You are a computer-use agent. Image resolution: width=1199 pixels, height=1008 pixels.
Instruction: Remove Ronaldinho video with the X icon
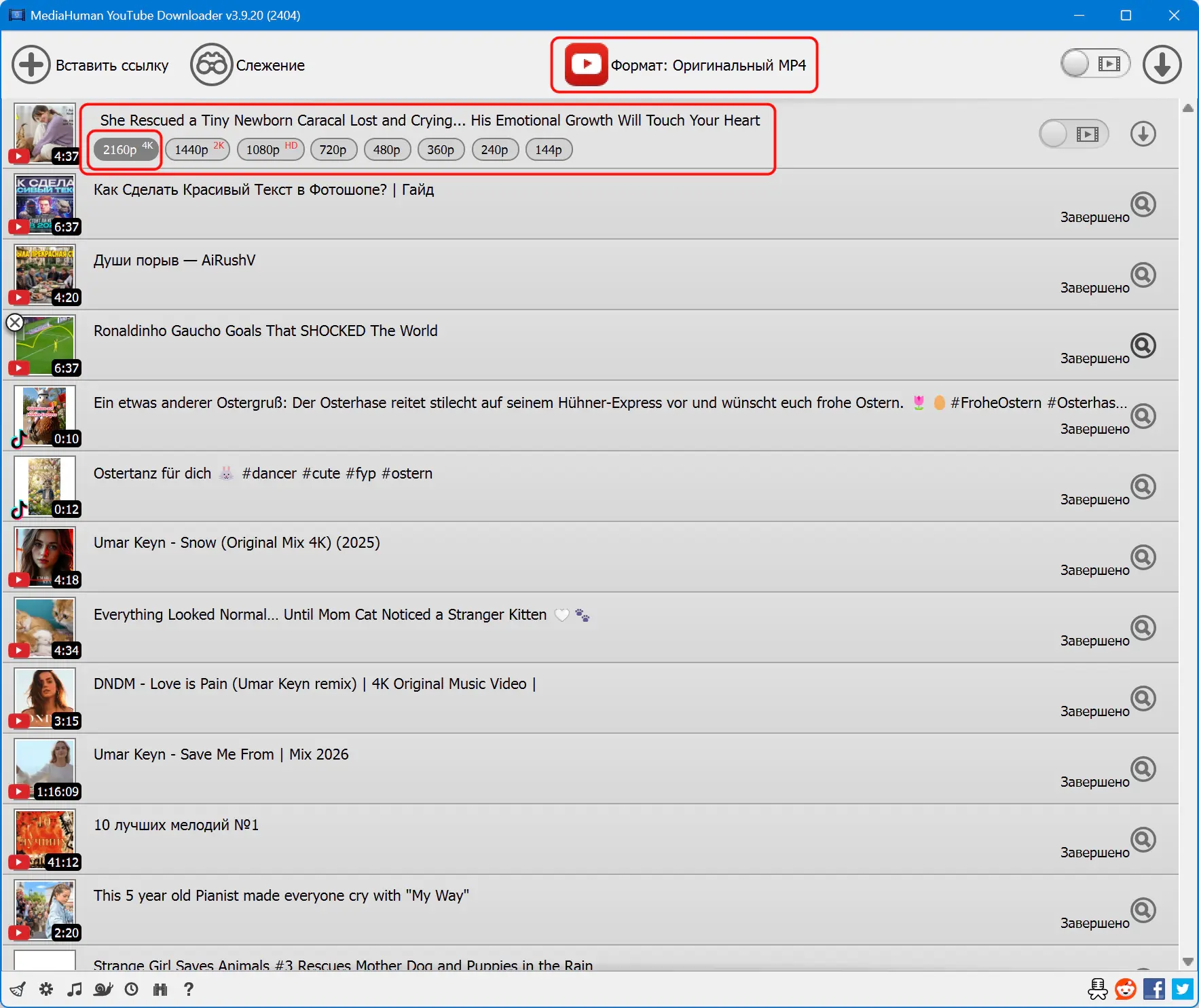click(15, 323)
